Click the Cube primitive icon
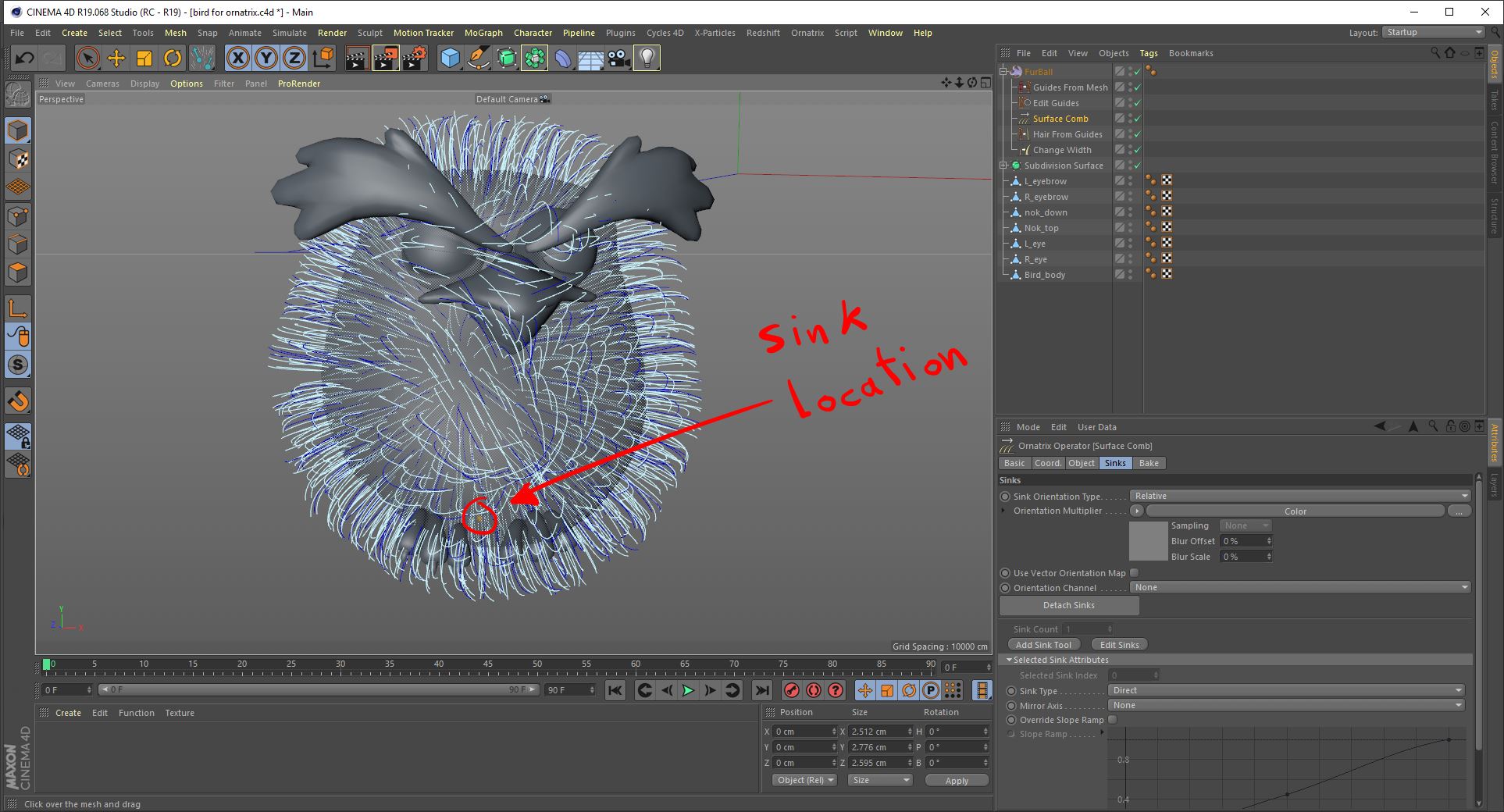 tap(450, 58)
